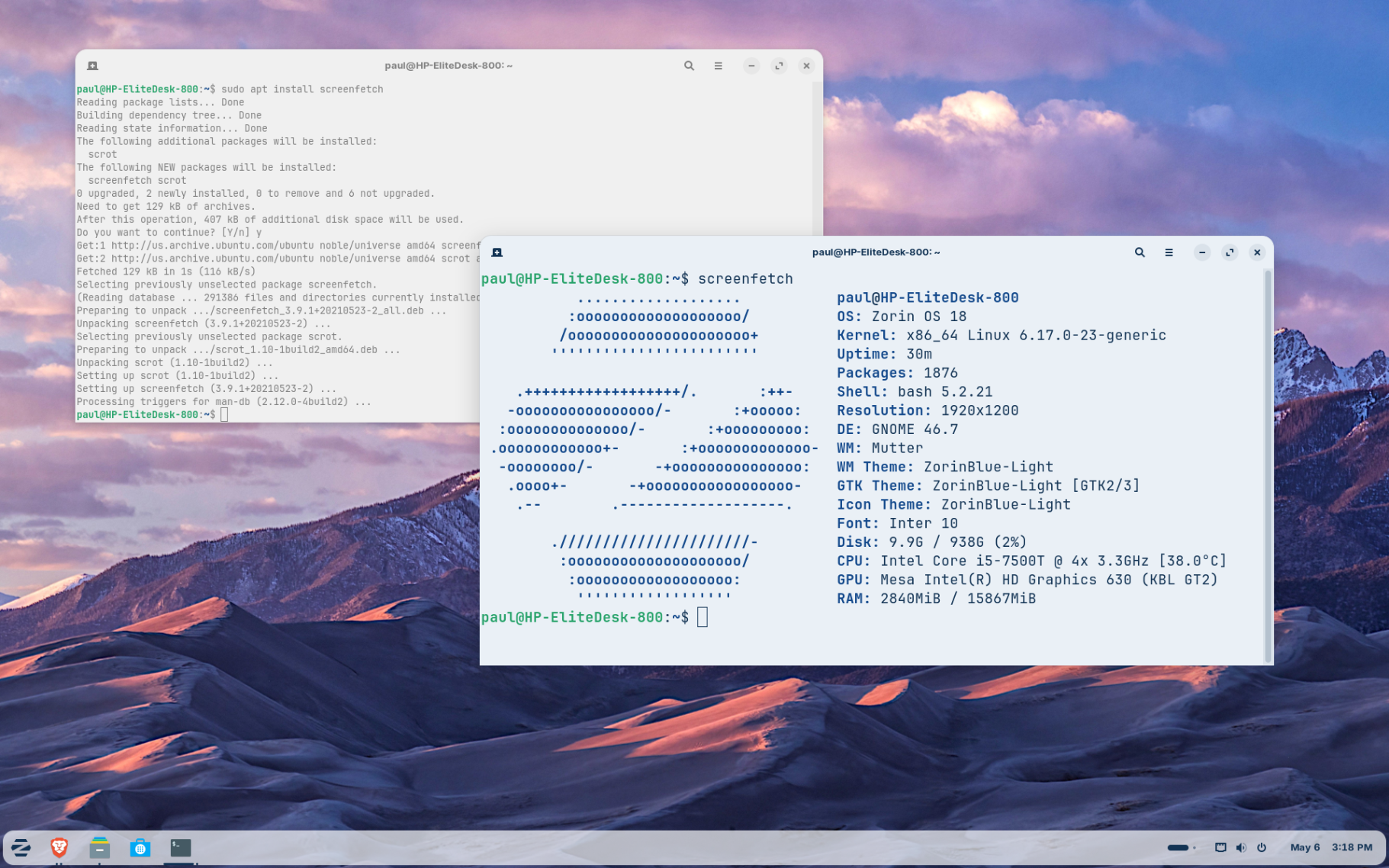Screen dimensions: 1389x868
Task: Click the 'GTK Theme: ZorinBlue-Light [GTK2/3]' line
Action: 989,486
